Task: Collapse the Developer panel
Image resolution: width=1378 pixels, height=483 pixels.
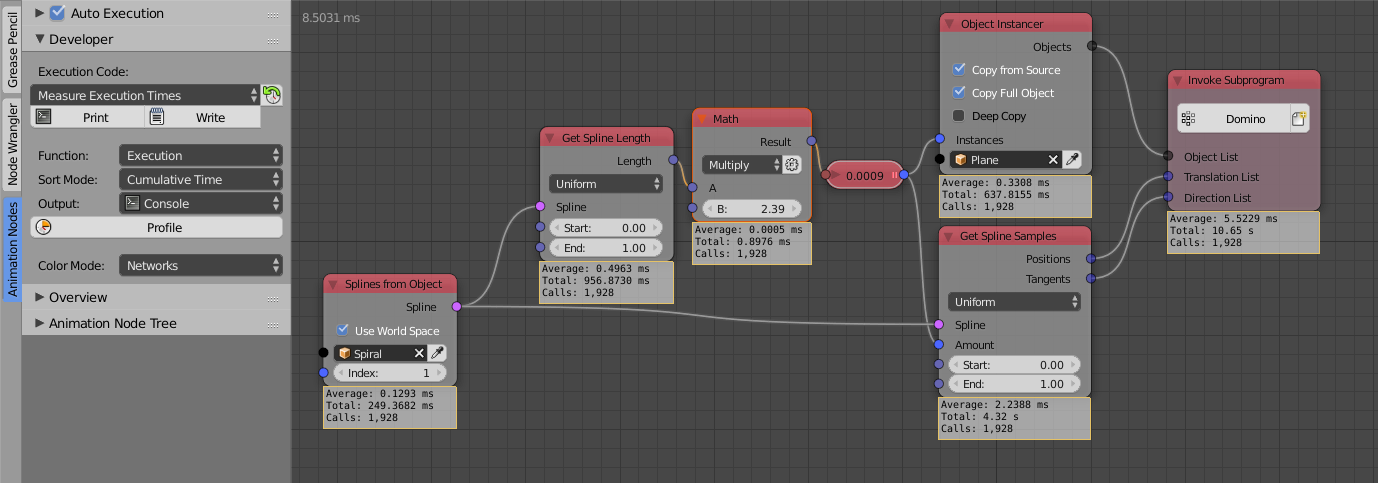Action: (x=40, y=39)
